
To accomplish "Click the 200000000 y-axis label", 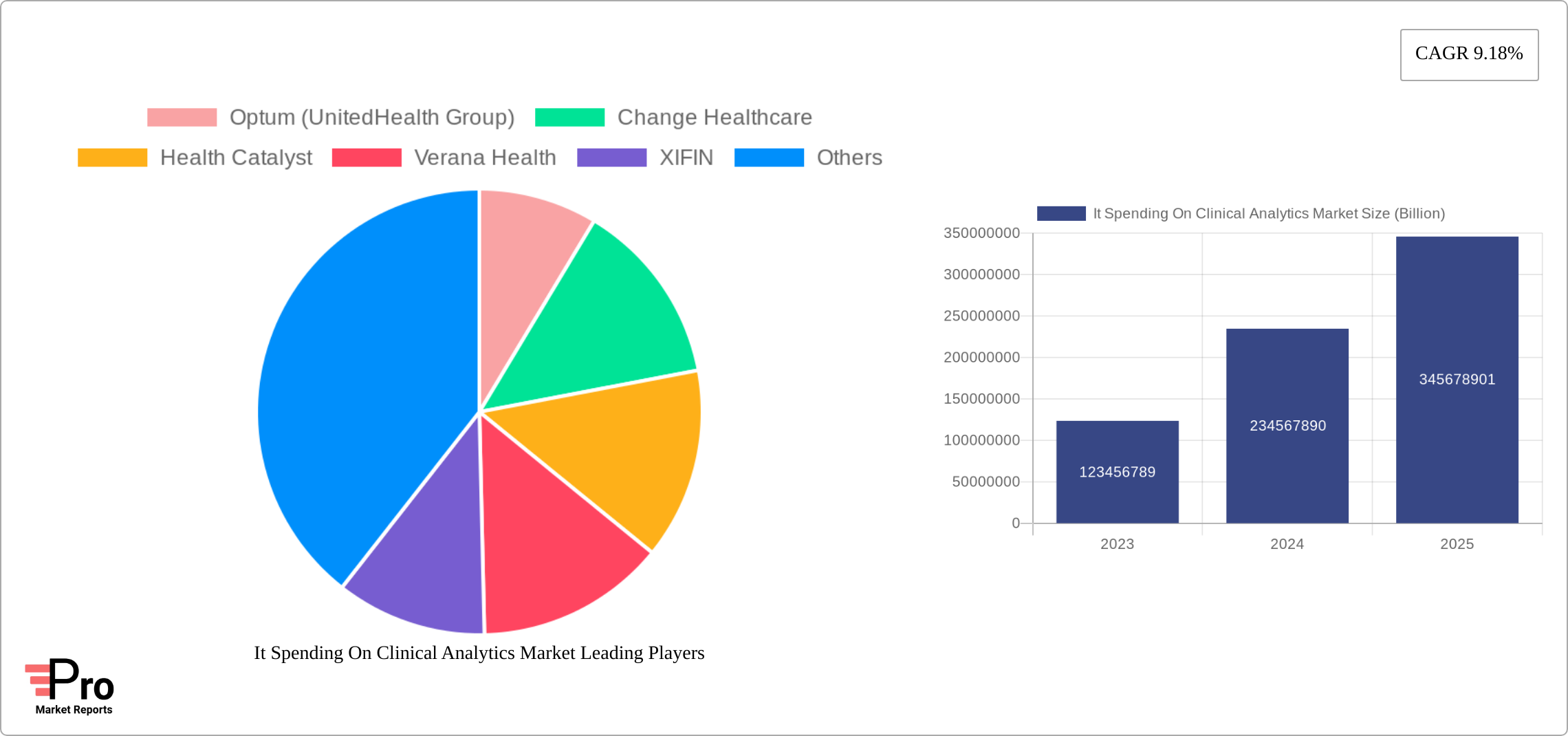I will tap(981, 358).
